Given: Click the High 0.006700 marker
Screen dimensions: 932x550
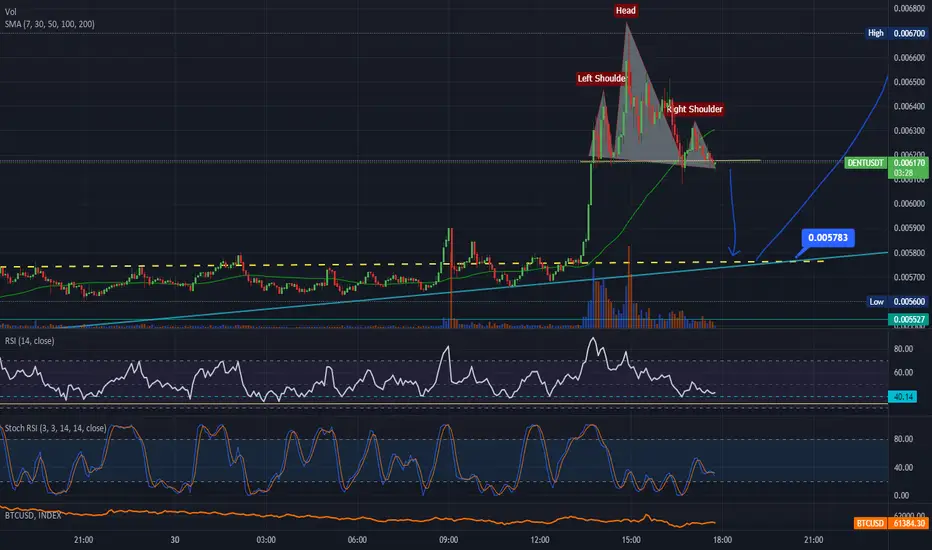Looking at the screenshot, I should (x=897, y=33).
